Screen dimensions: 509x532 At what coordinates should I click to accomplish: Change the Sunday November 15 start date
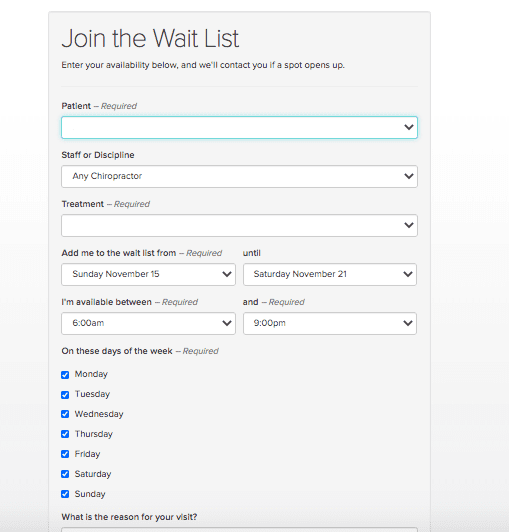click(148, 274)
